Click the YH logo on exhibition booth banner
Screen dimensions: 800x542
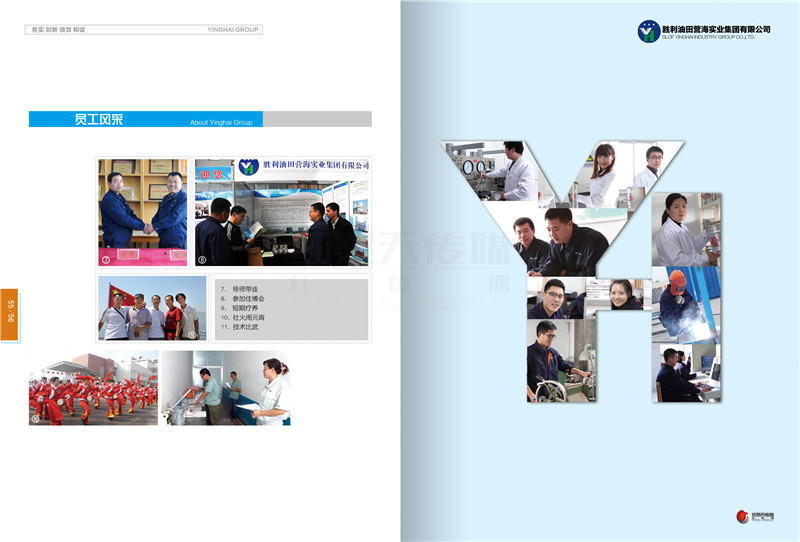coord(248,167)
